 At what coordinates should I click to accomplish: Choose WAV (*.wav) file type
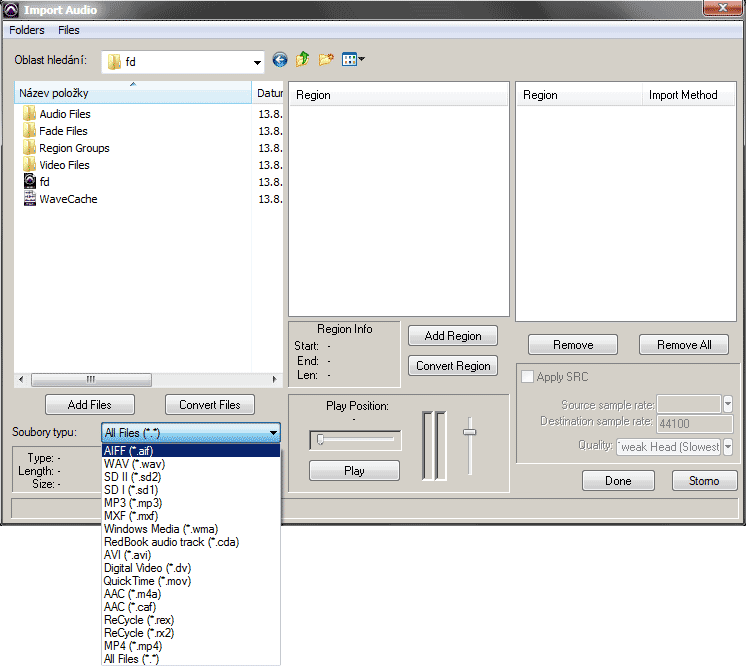click(x=191, y=463)
